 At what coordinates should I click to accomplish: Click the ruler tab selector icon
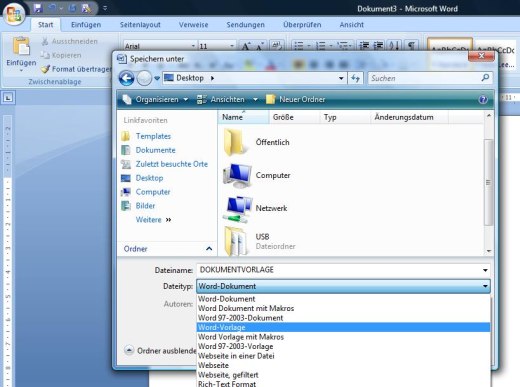click(x=8, y=98)
